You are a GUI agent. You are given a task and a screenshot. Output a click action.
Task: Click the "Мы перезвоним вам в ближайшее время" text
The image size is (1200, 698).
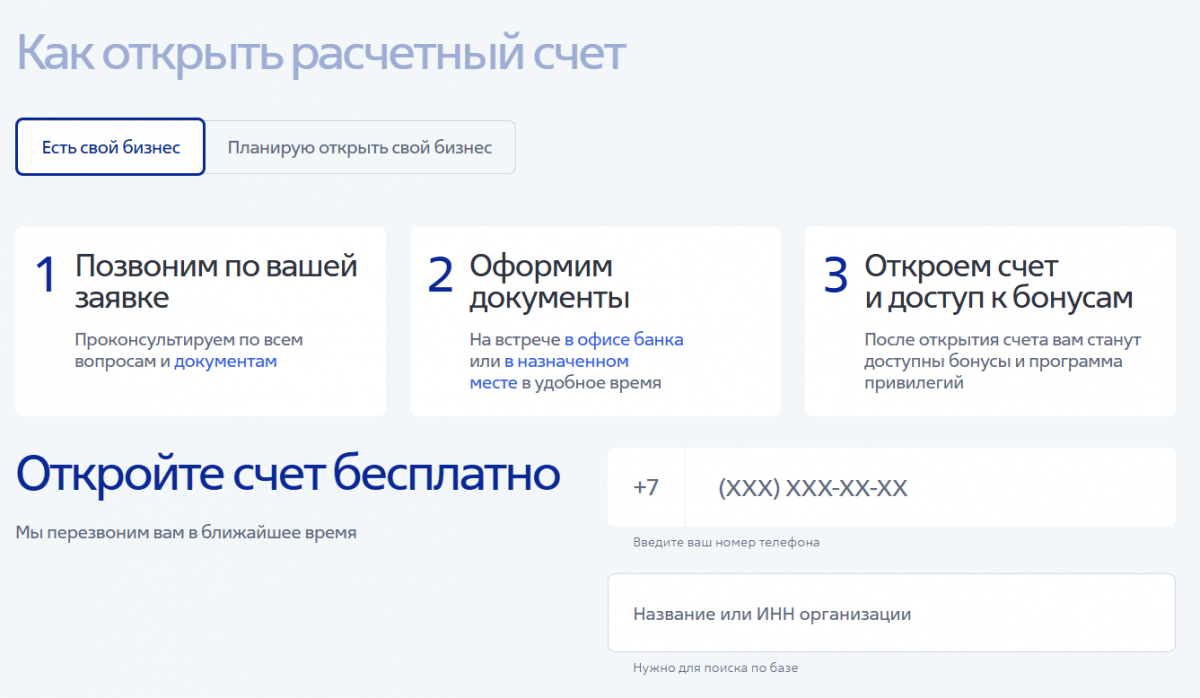coord(186,532)
